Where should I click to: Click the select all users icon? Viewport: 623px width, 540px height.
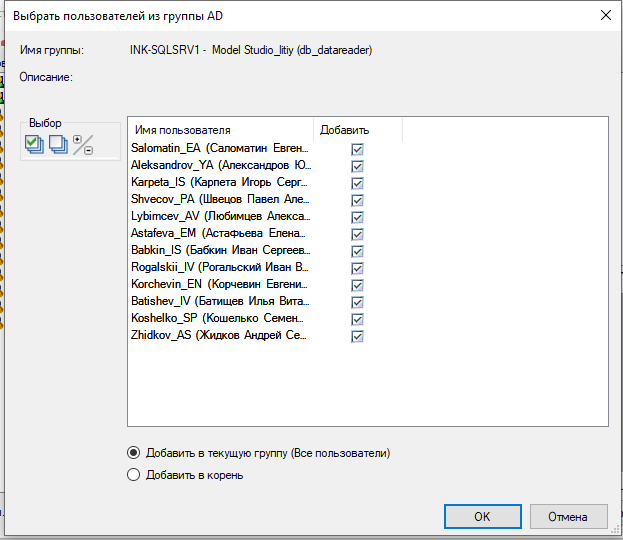click(x=34, y=144)
